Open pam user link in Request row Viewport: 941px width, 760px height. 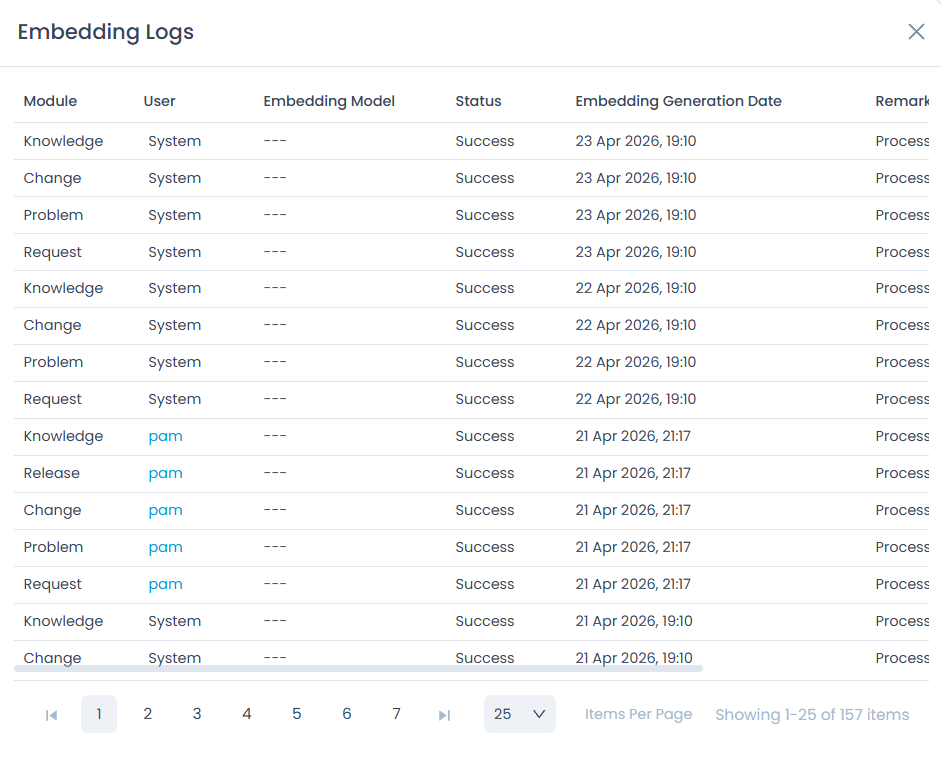165,584
